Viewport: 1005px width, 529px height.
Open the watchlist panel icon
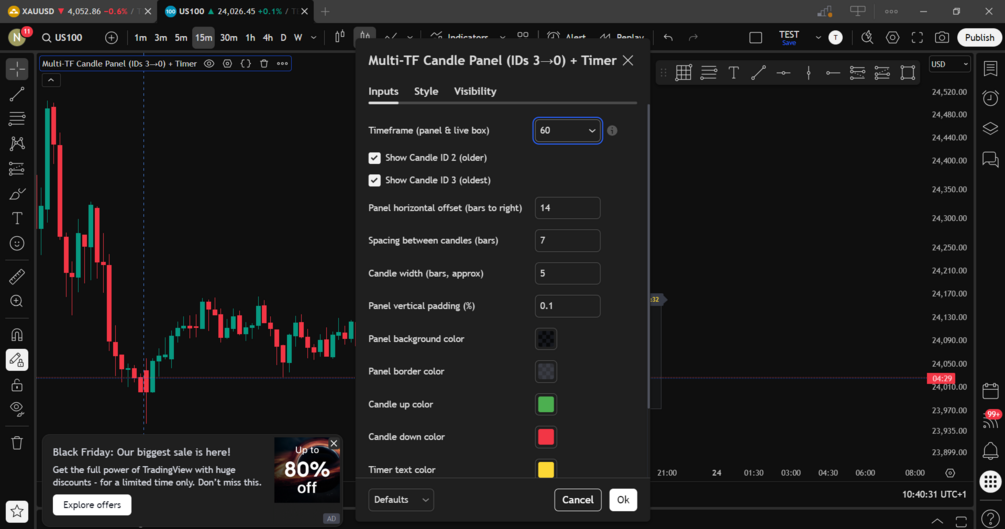pyautogui.click(x=990, y=68)
